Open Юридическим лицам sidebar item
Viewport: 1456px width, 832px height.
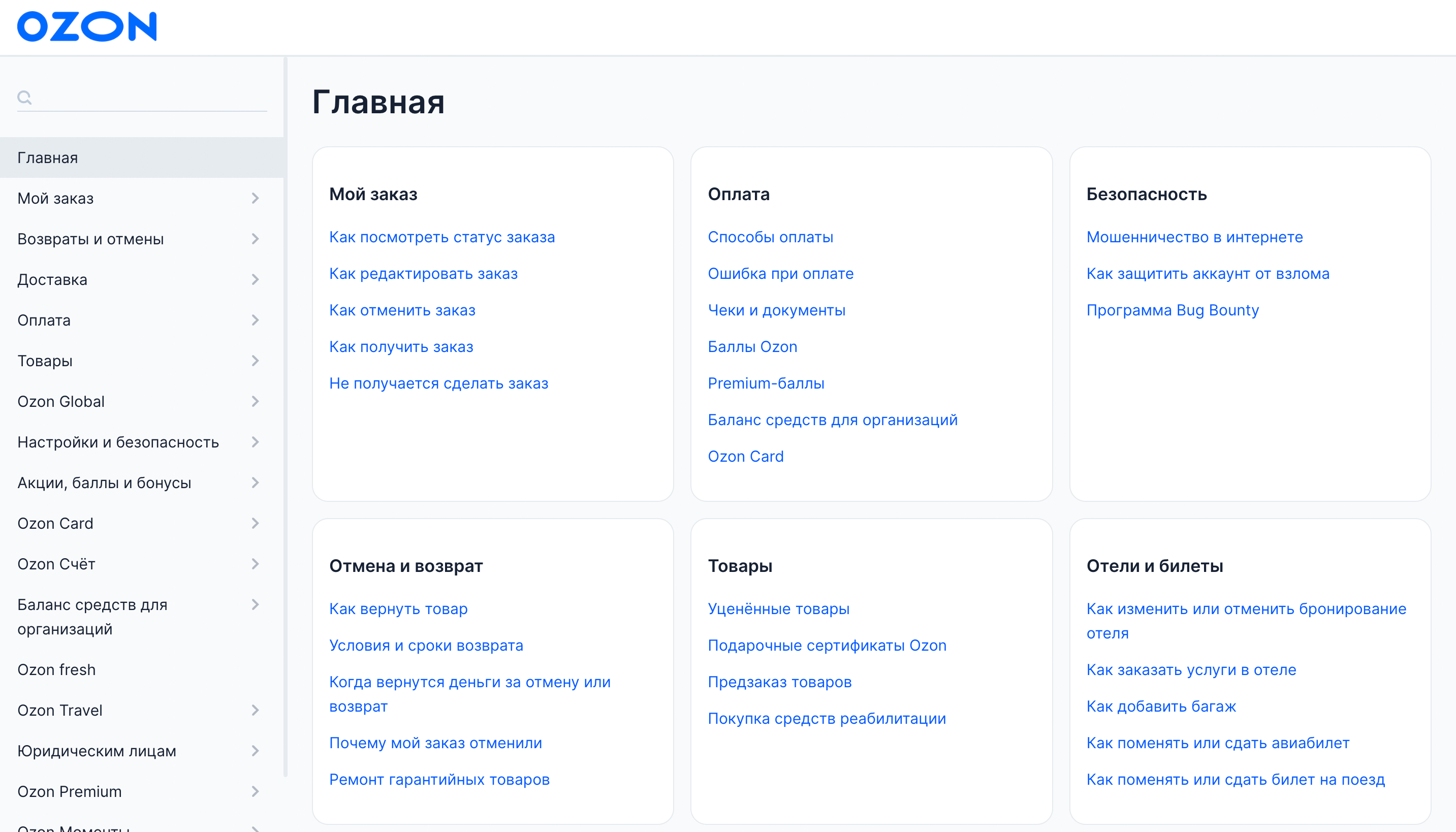point(97,751)
